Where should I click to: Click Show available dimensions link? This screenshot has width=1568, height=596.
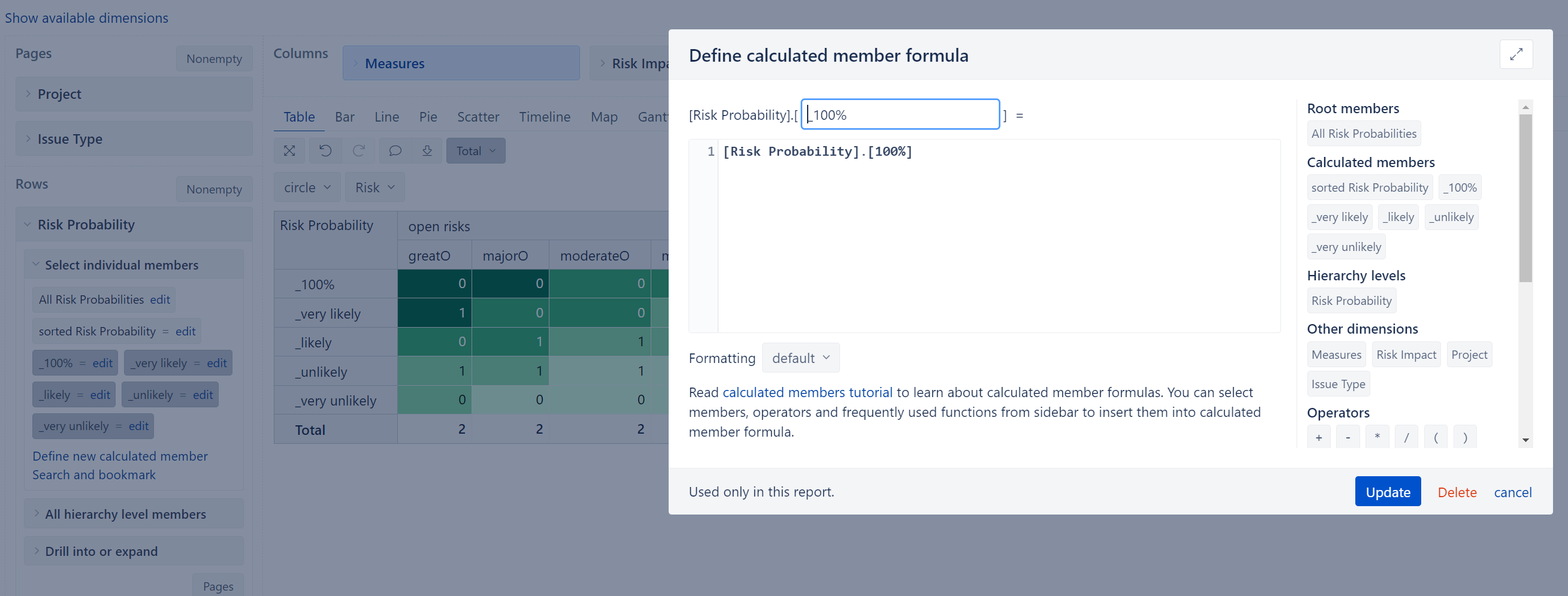tap(86, 17)
